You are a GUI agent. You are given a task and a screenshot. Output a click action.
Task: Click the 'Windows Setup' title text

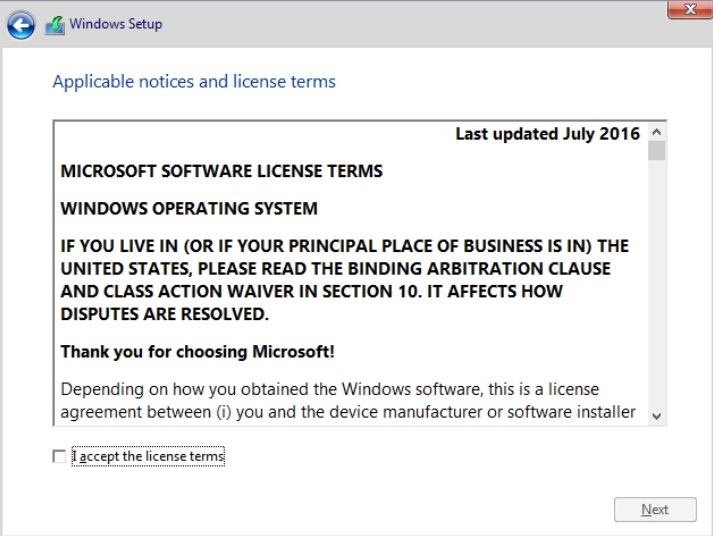(x=115, y=24)
